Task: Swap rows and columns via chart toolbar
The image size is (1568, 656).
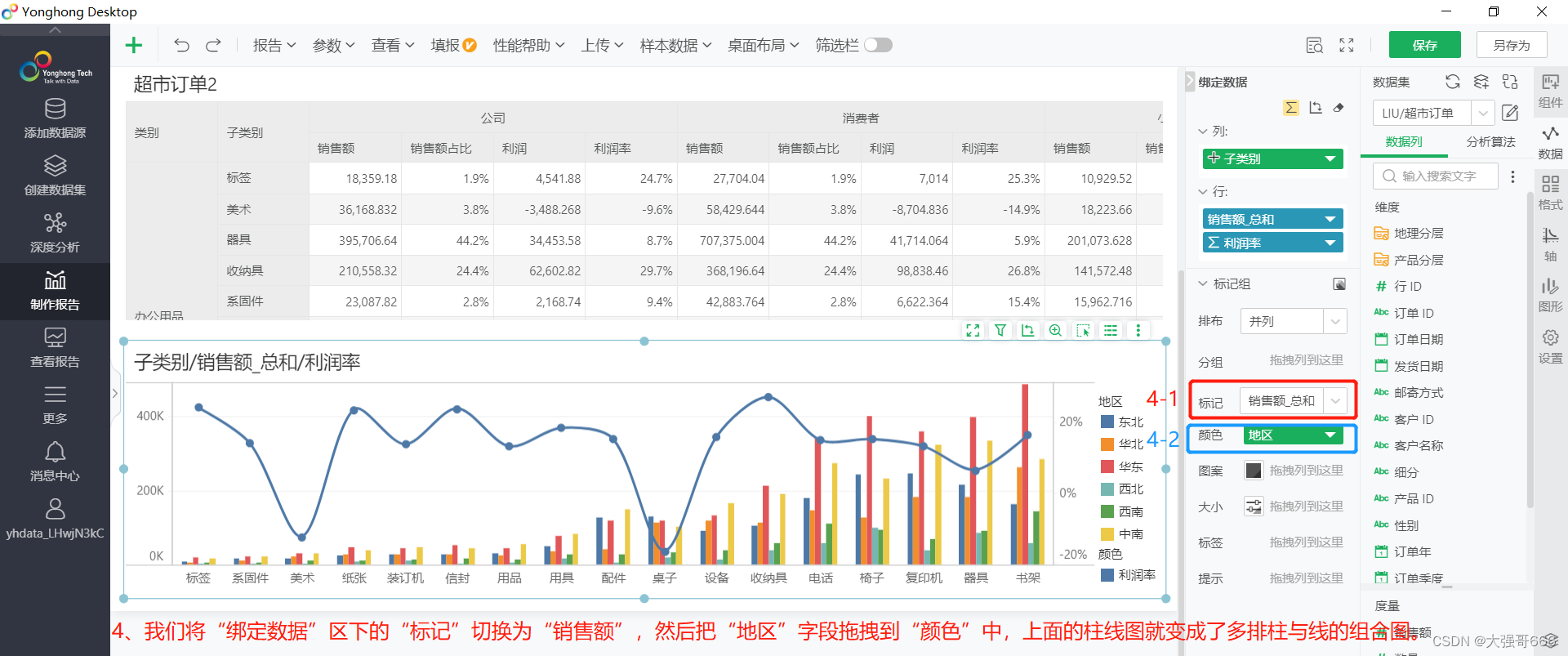Action: click(x=1027, y=330)
